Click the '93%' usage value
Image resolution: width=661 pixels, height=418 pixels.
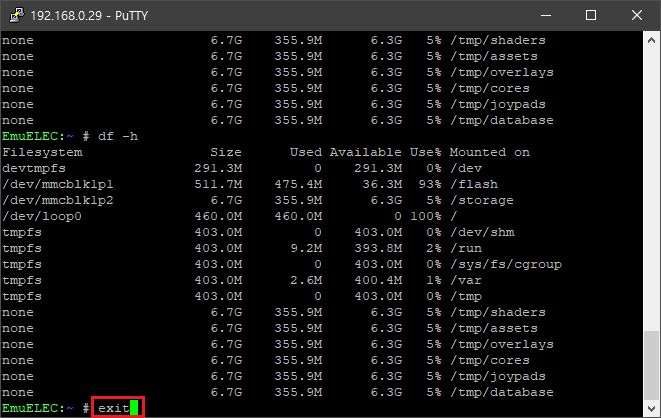(x=430, y=185)
